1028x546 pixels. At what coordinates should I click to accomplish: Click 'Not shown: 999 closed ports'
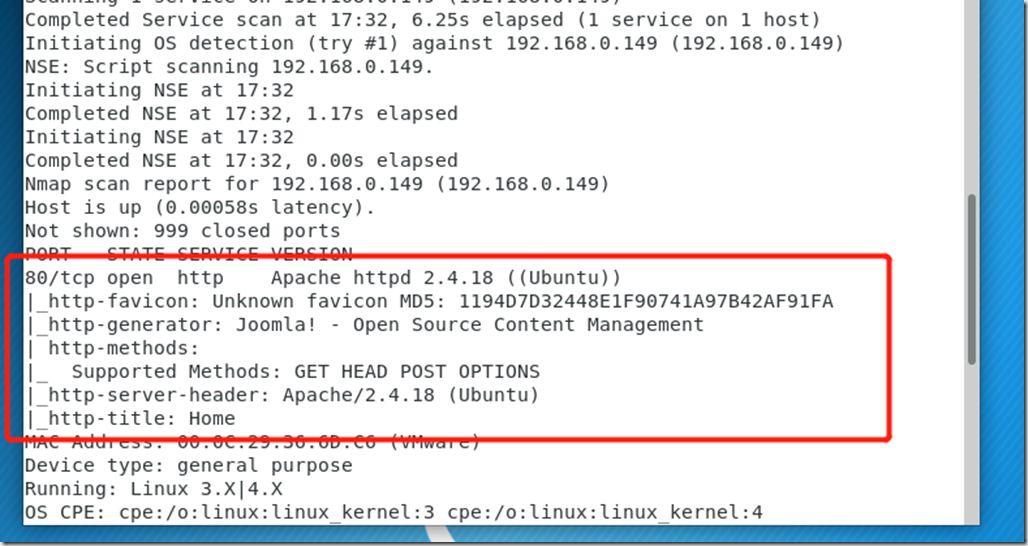coord(183,231)
